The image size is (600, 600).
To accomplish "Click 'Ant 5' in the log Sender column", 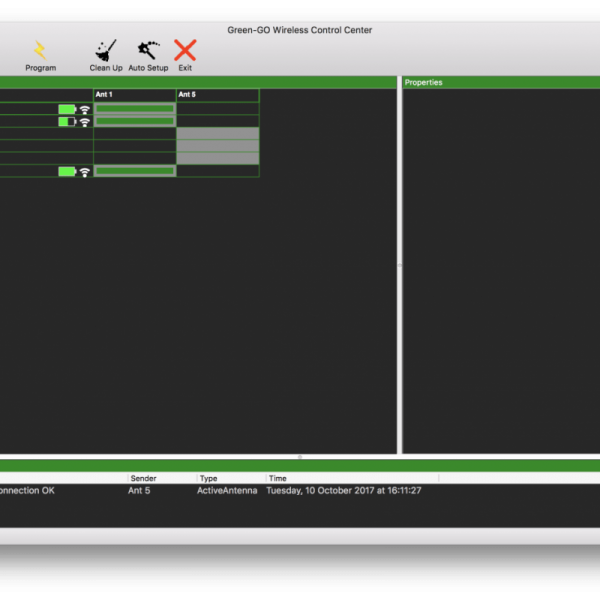I will [x=139, y=491].
